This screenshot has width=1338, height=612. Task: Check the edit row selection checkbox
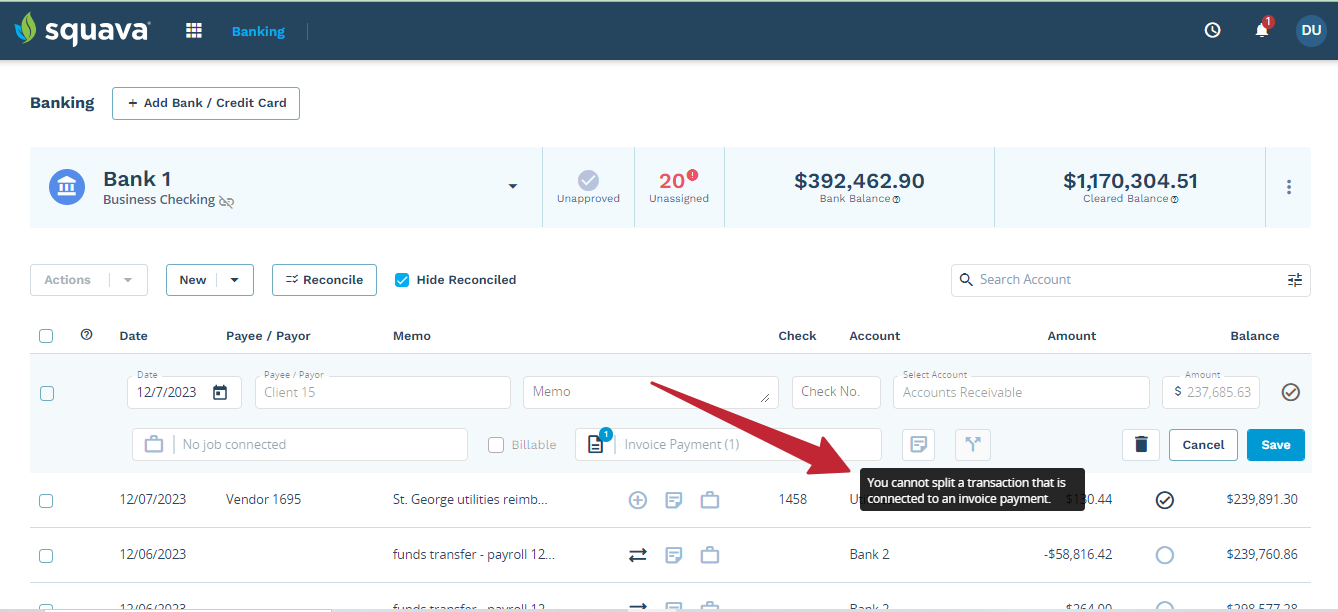[x=47, y=393]
